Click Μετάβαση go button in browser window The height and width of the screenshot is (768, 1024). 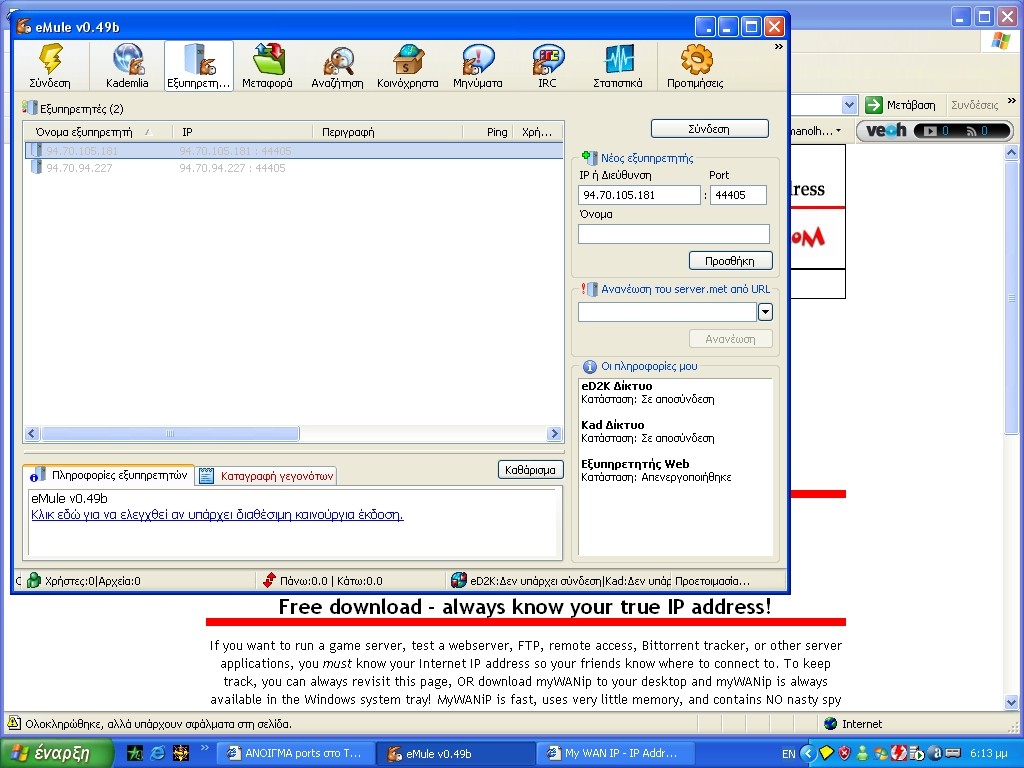coord(901,104)
